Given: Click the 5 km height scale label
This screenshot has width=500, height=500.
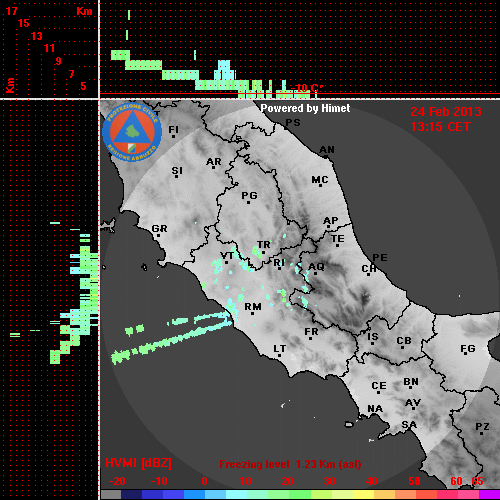Looking at the screenshot, I should point(83,86).
